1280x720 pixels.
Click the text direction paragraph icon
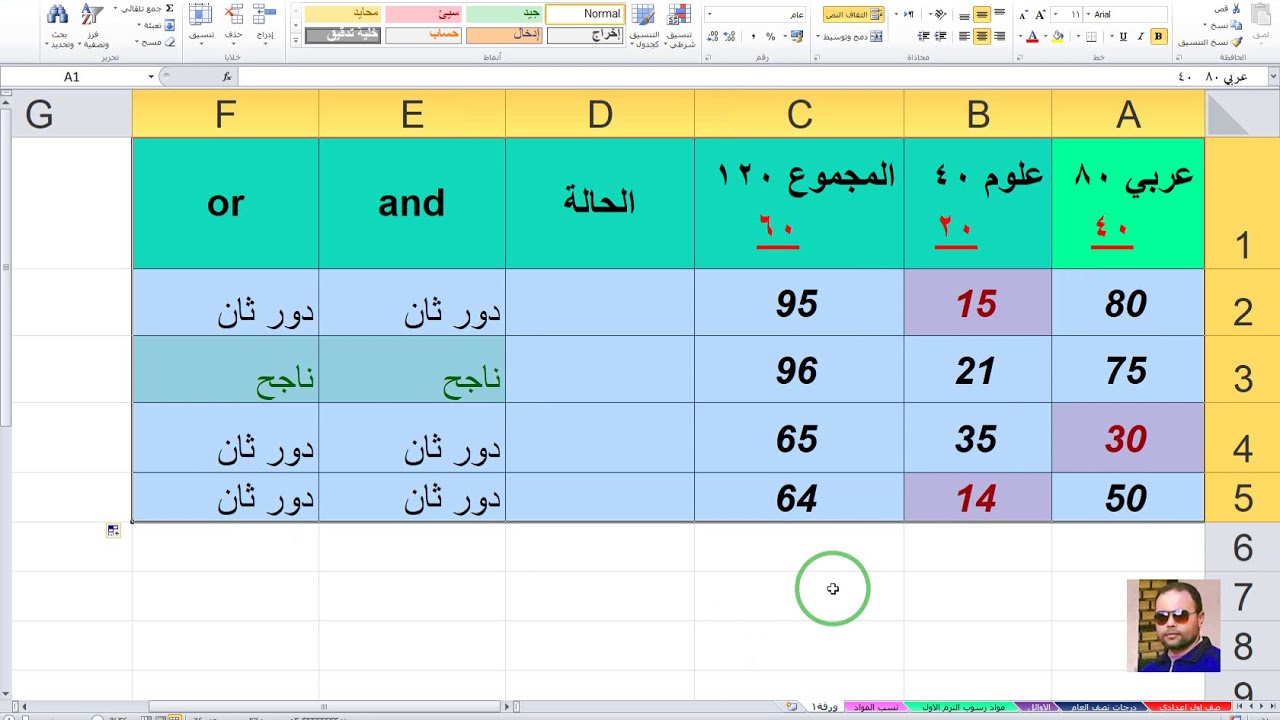[x=909, y=14]
